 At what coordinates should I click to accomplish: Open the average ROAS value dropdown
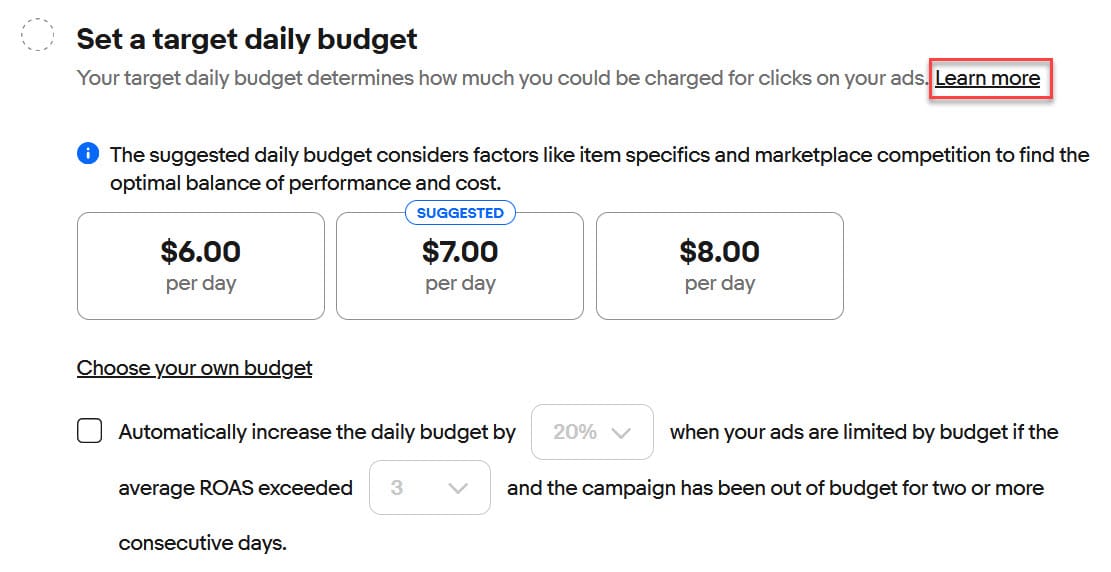pyautogui.click(x=429, y=488)
